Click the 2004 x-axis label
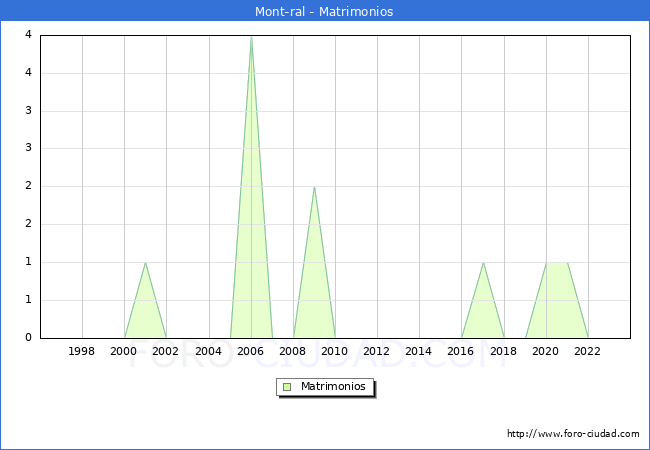The width and height of the screenshot is (650, 450). [x=209, y=351]
